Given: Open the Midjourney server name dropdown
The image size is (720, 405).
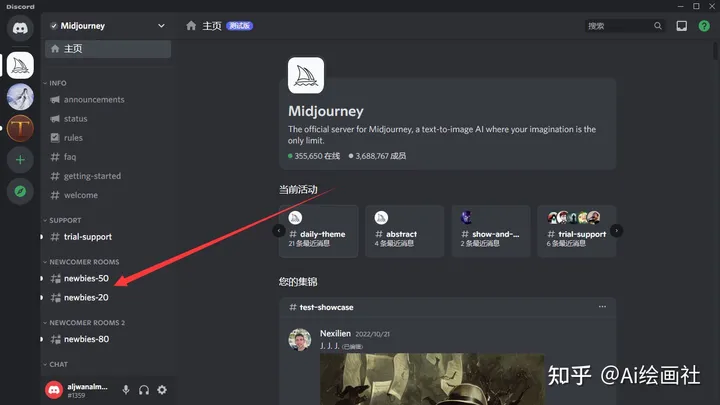Looking at the screenshot, I should 108,25.
